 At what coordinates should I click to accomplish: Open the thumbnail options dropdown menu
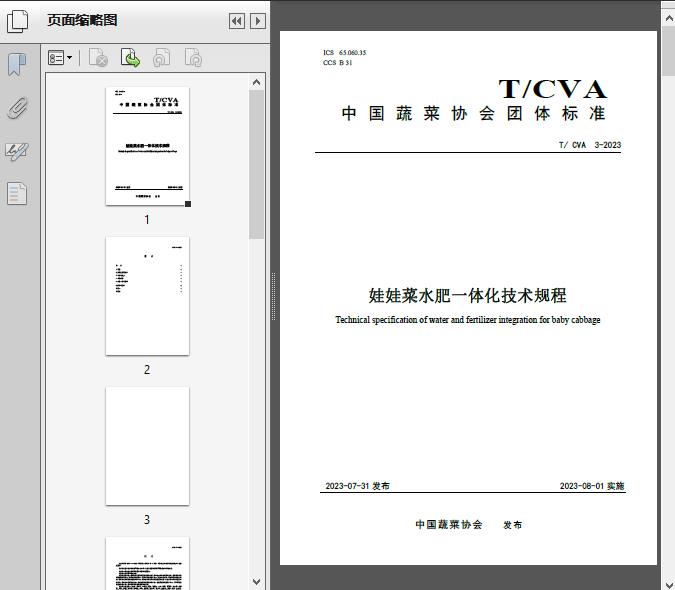(60, 58)
